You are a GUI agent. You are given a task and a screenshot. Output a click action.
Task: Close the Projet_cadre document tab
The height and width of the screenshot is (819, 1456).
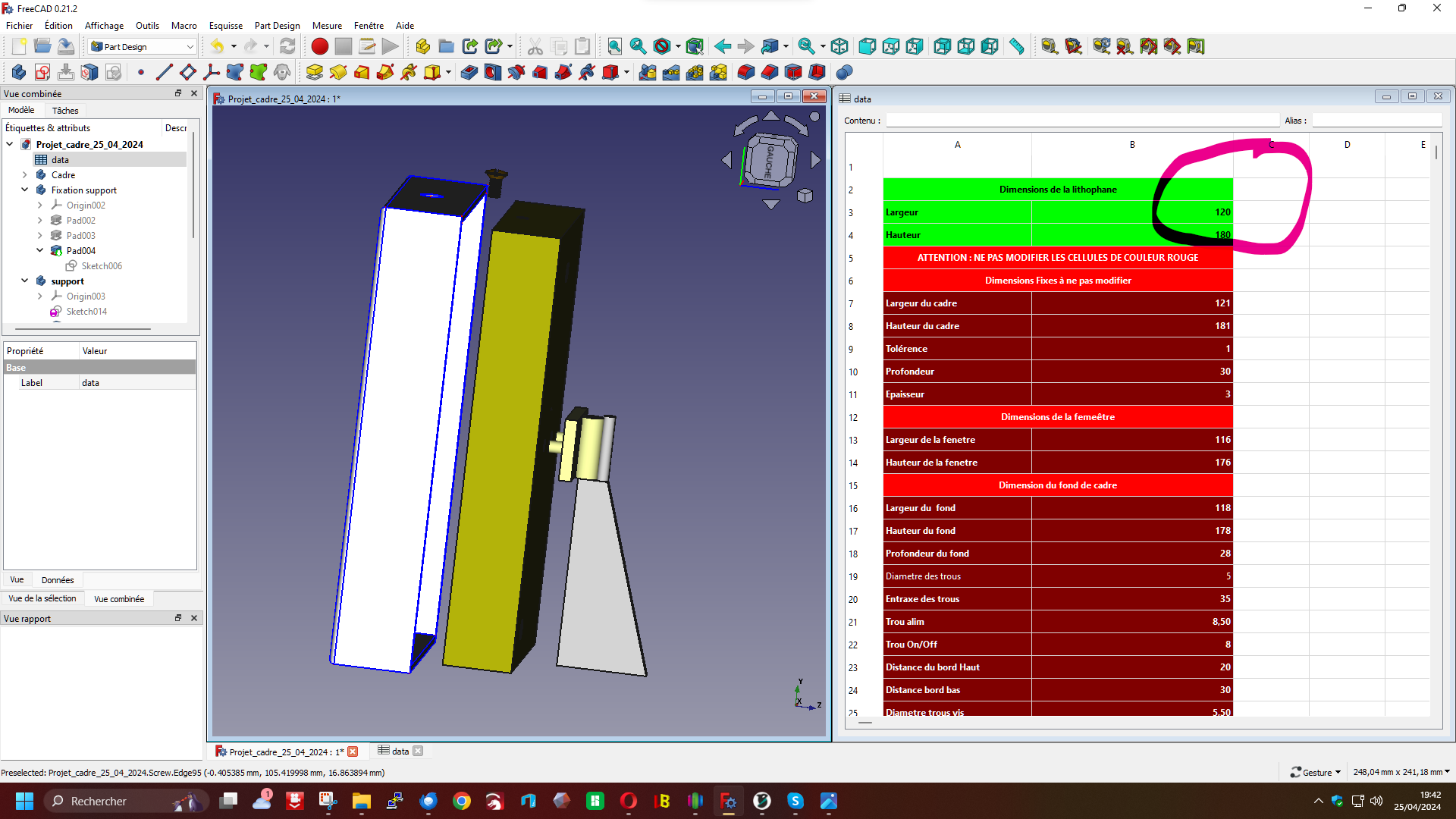coord(353,752)
